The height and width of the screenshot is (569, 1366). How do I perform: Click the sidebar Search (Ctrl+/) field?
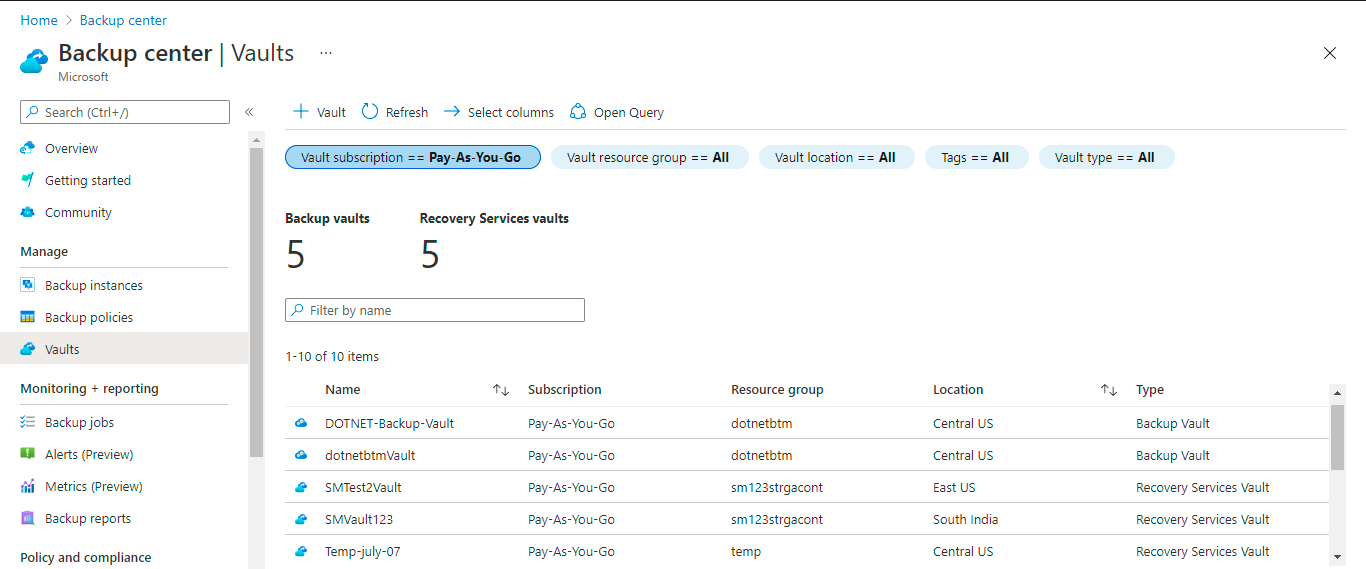click(125, 112)
